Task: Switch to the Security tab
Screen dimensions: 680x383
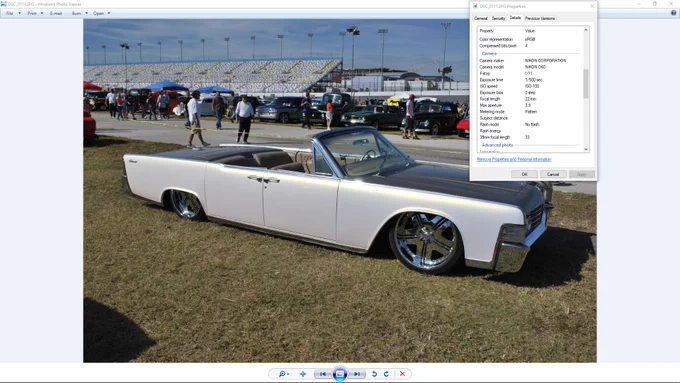Action: pyautogui.click(x=498, y=18)
